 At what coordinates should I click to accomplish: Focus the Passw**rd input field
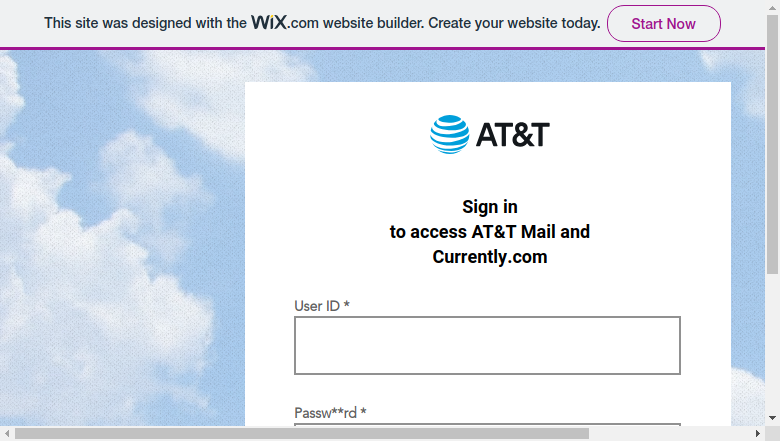coord(488,425)
